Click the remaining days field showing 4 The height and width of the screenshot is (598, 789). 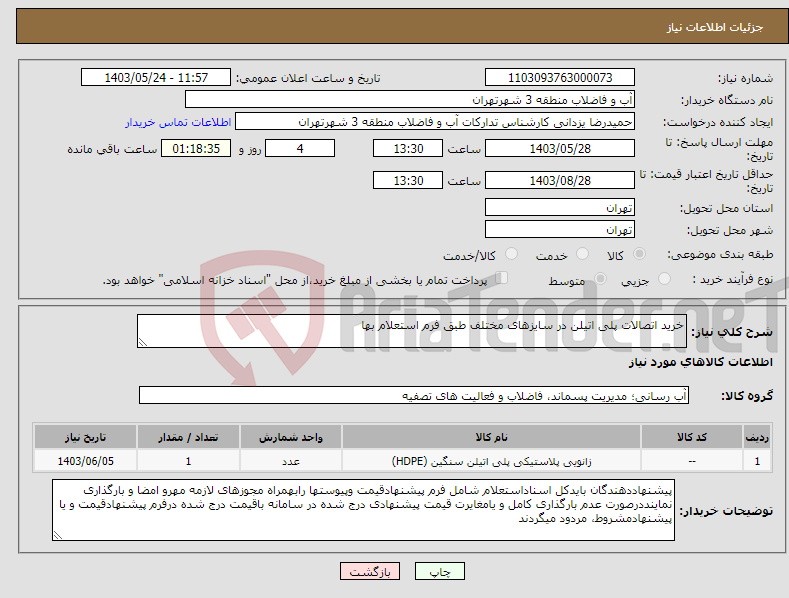[300, 148]
